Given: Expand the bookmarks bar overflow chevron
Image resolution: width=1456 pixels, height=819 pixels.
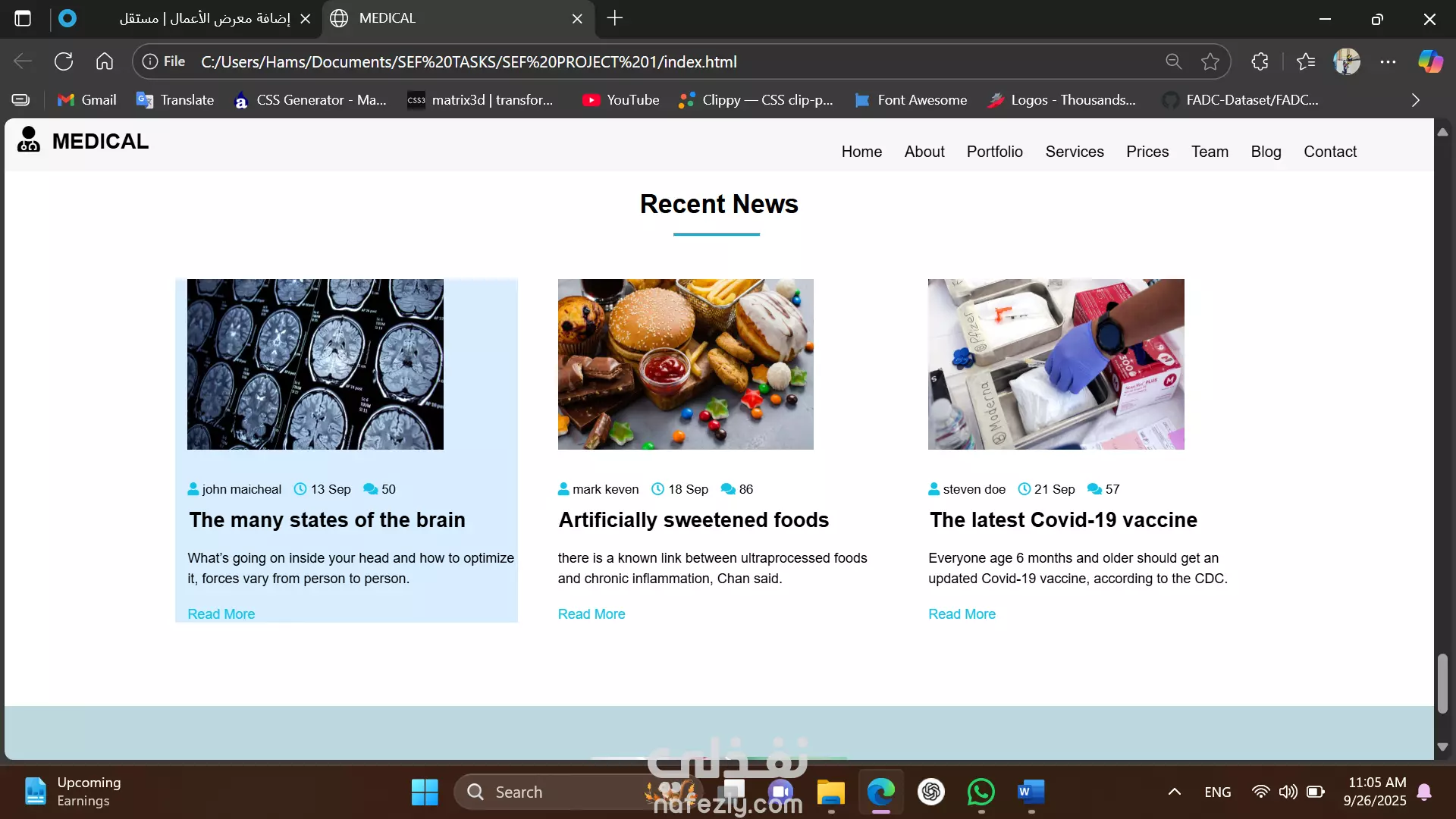Looking at the screenshot, I should pos(1415,100).
